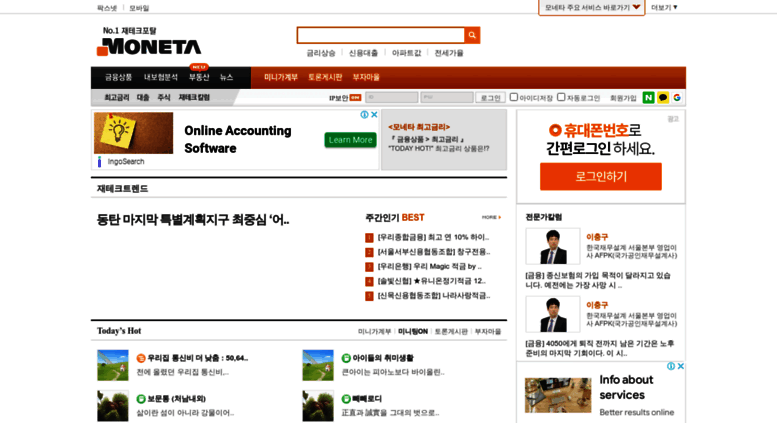777x423 pixels.
Task: Click the thumbnail beside 삐삐로디 post
Action: point(318,406)
